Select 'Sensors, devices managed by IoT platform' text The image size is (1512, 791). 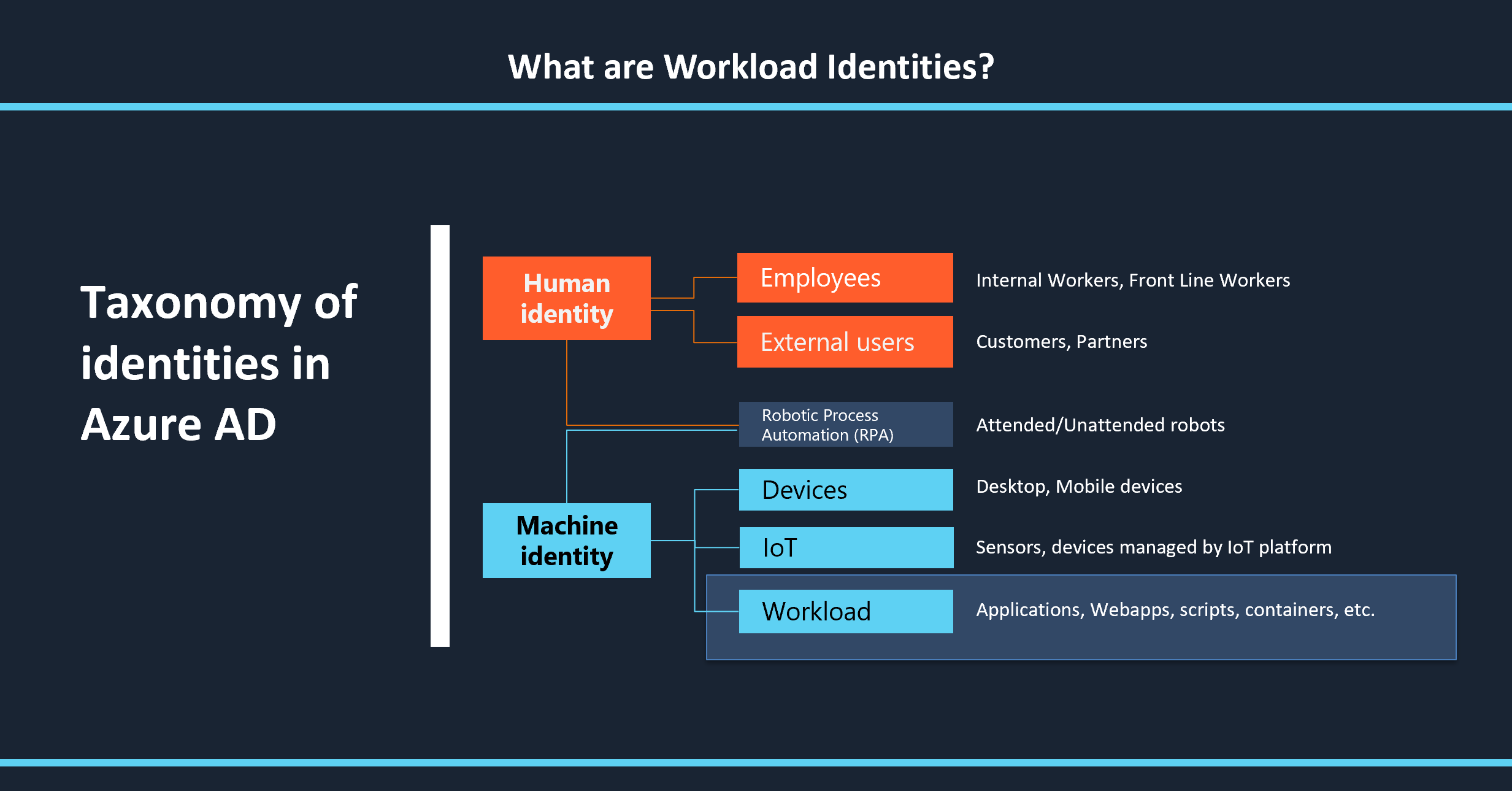1154,547
